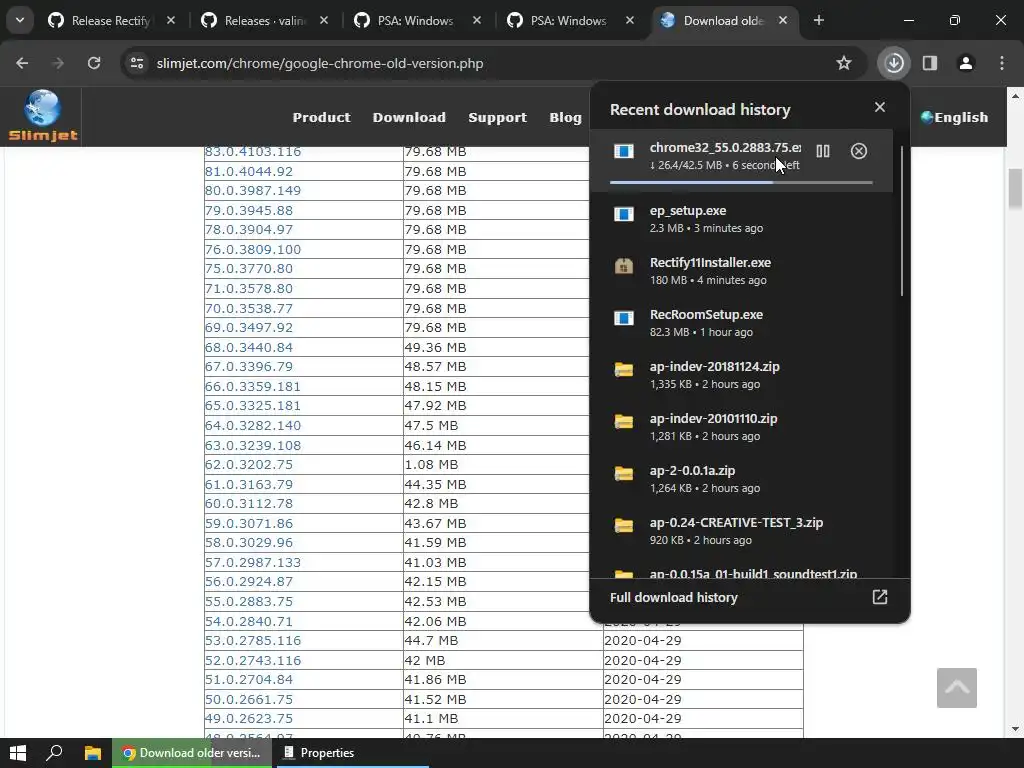Click the Slimjet logo

pos(42,116)
